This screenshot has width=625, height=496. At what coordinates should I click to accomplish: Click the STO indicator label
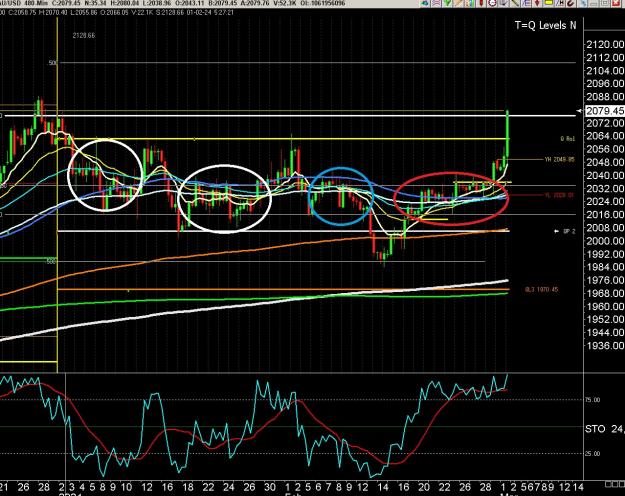(x=595, y=429)
